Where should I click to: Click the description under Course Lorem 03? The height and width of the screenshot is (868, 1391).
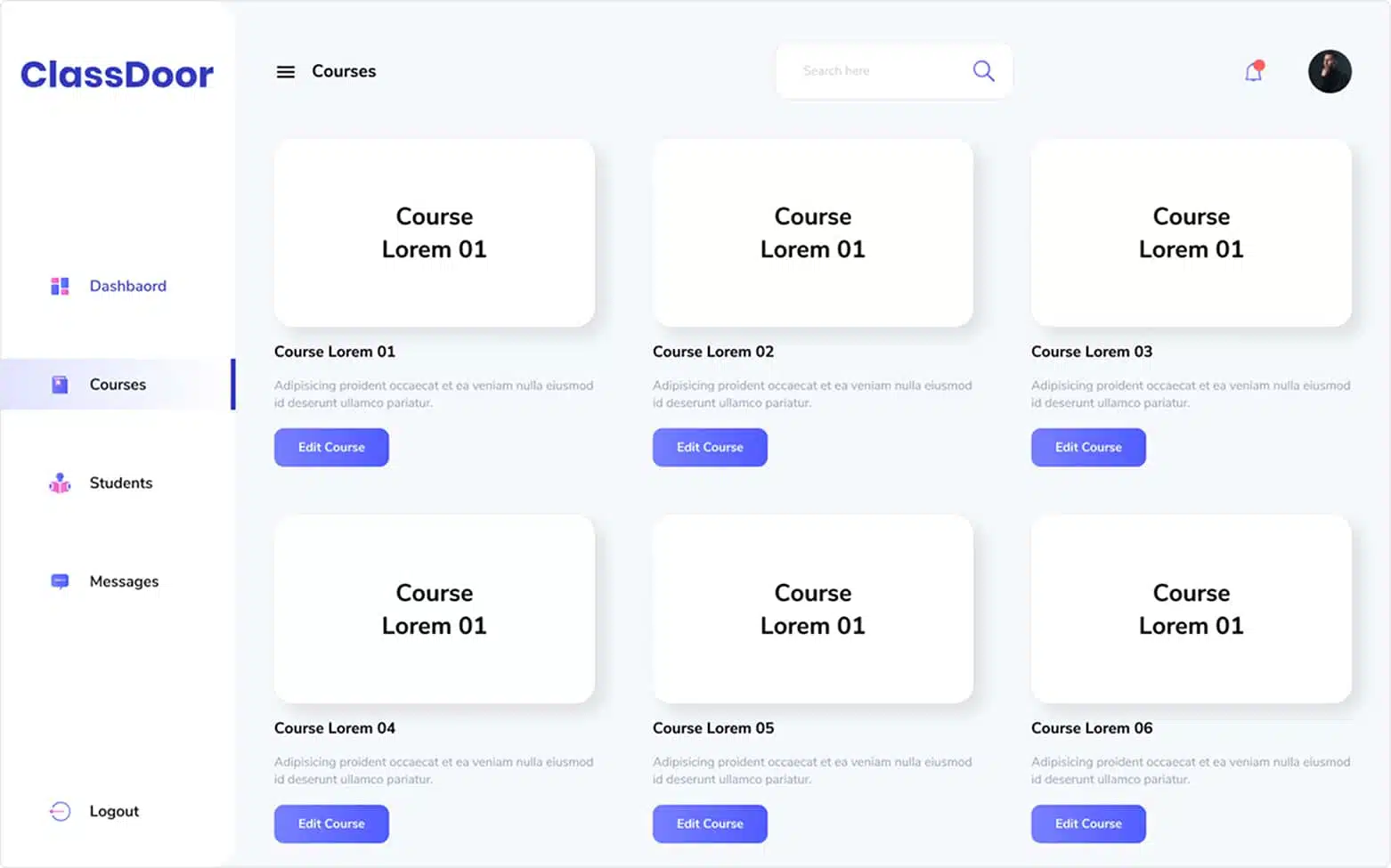point(1191,393)
